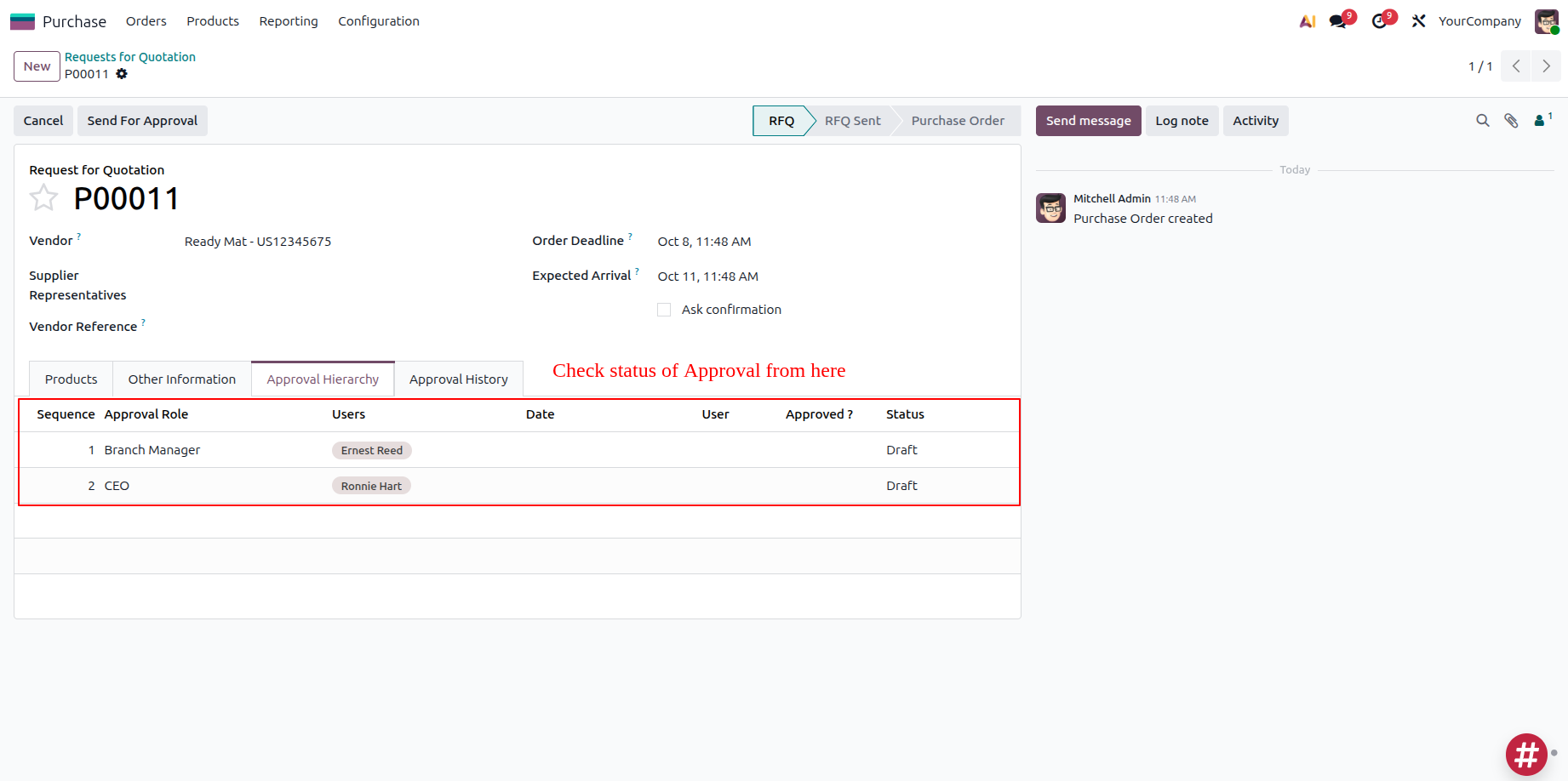The height and width of the screenshot is (781, 1568).
Task: Click the Log note button
Action: (x=1182, y=120)
